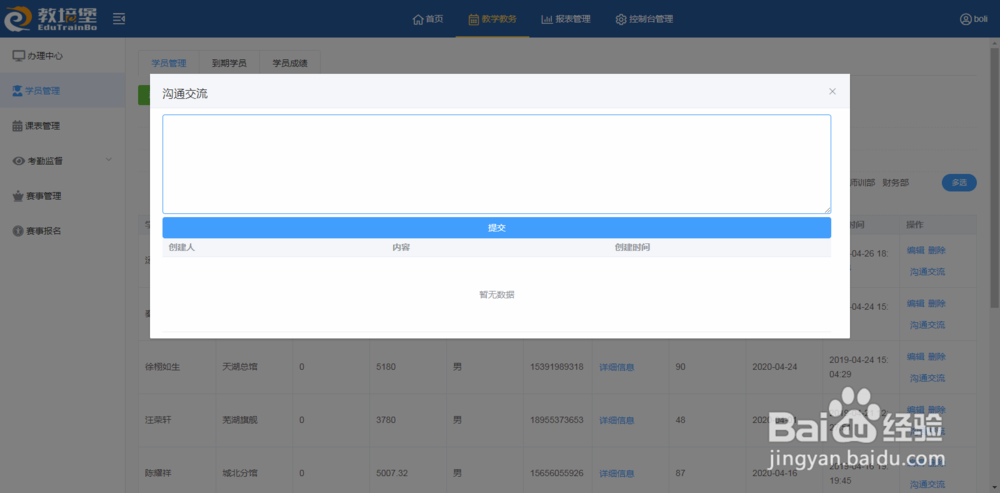Open the 控制台管理 top menu
The height and width of the screenshot is (493, 1000).
point(644,19)
